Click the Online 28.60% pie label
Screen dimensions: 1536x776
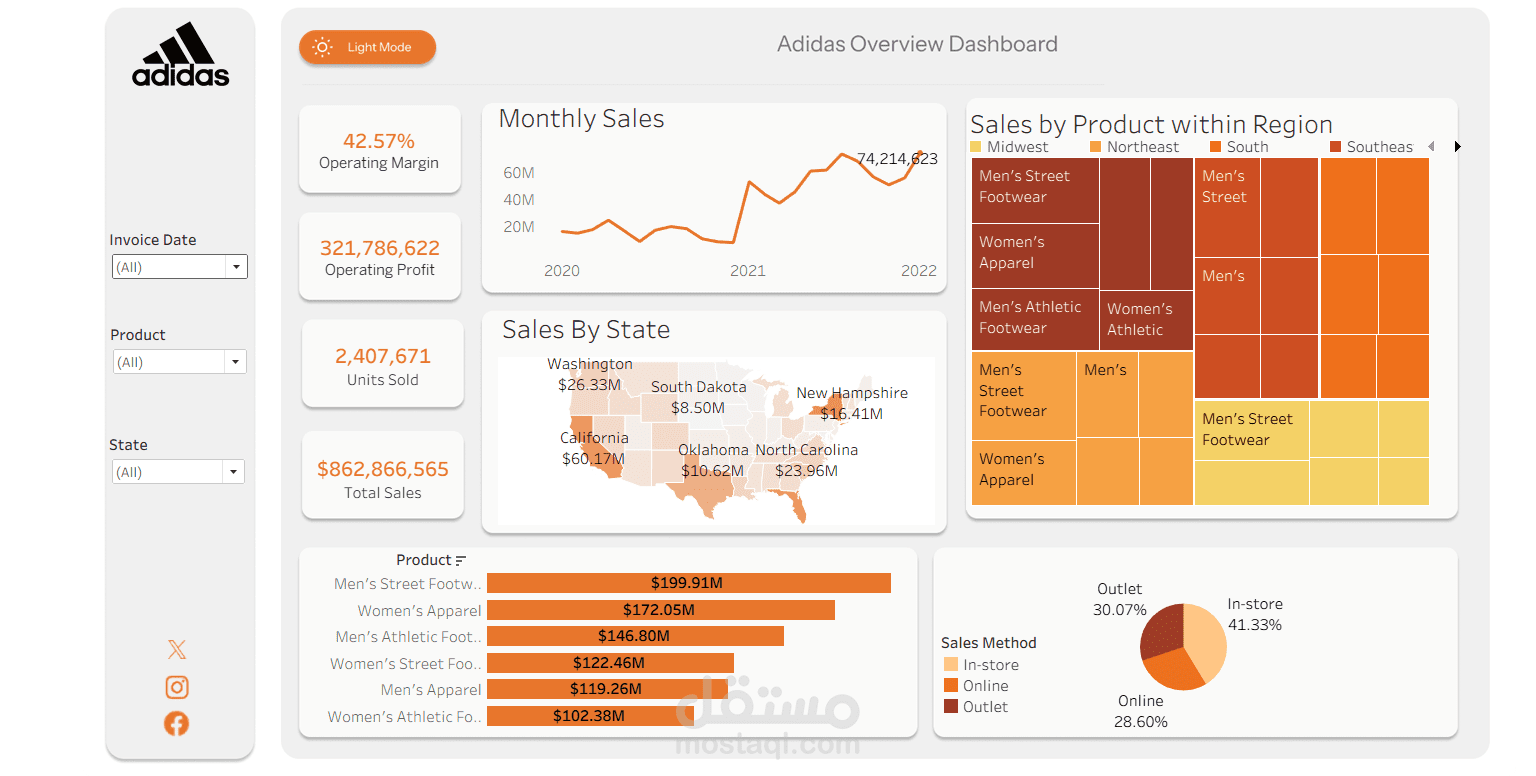[x=1141, y=711]
